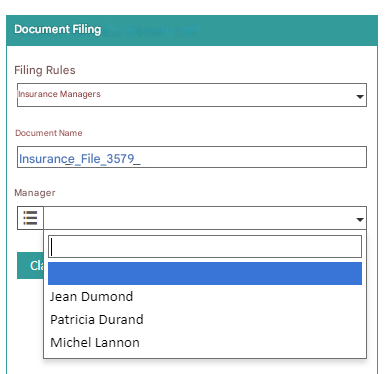
Task: Select the Insurance Managers combo box value
Action: [x=192, y=95]
